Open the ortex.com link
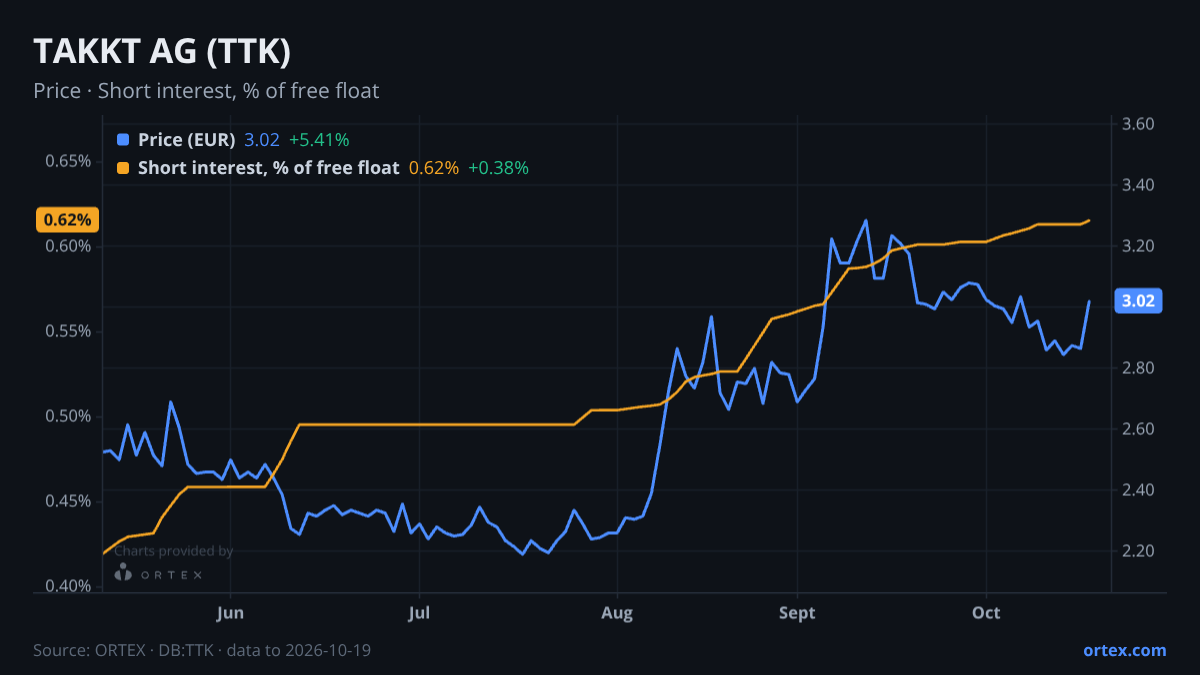1200x675 pixels. pos(1124,650)
